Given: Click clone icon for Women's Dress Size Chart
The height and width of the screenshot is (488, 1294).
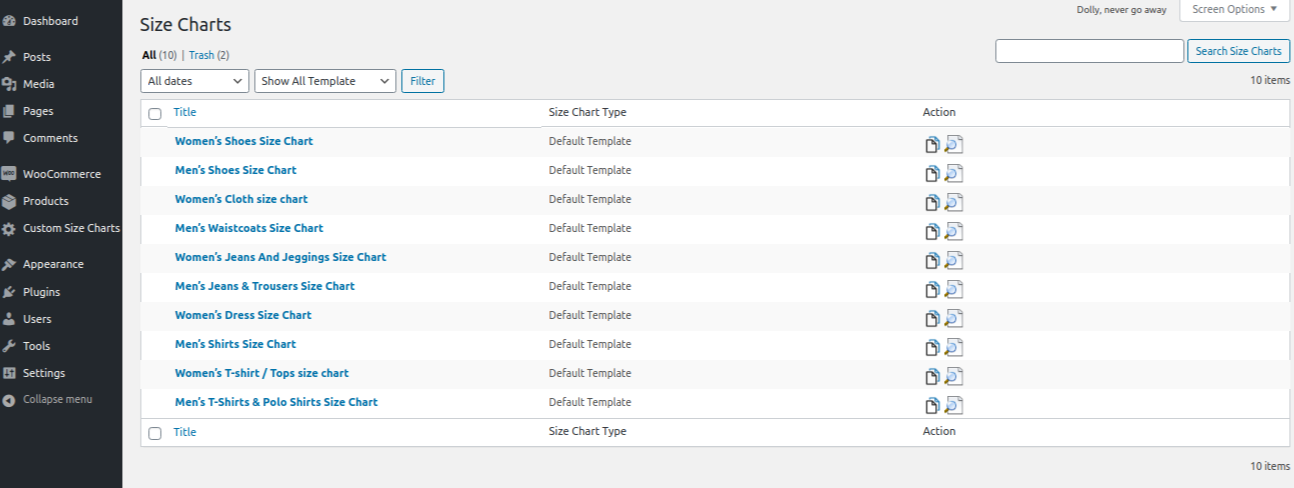Looking at the screenshot, I should (932, 319).
